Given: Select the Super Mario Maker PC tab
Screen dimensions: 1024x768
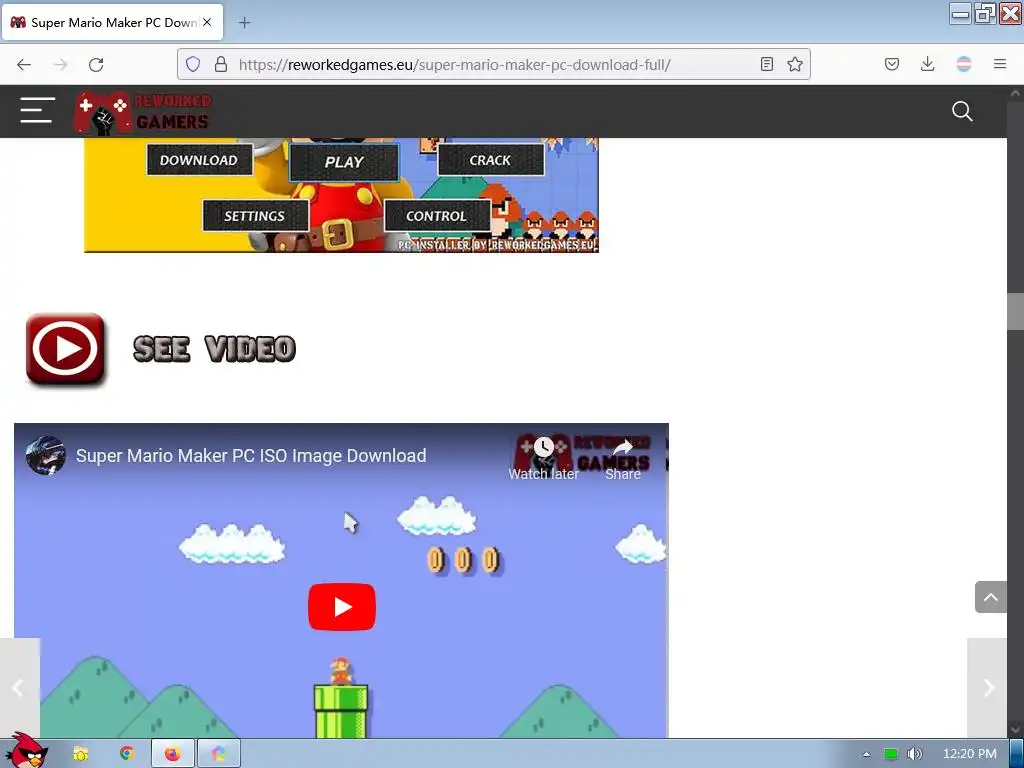Looking at the screenshot, I should click(113, 22).
